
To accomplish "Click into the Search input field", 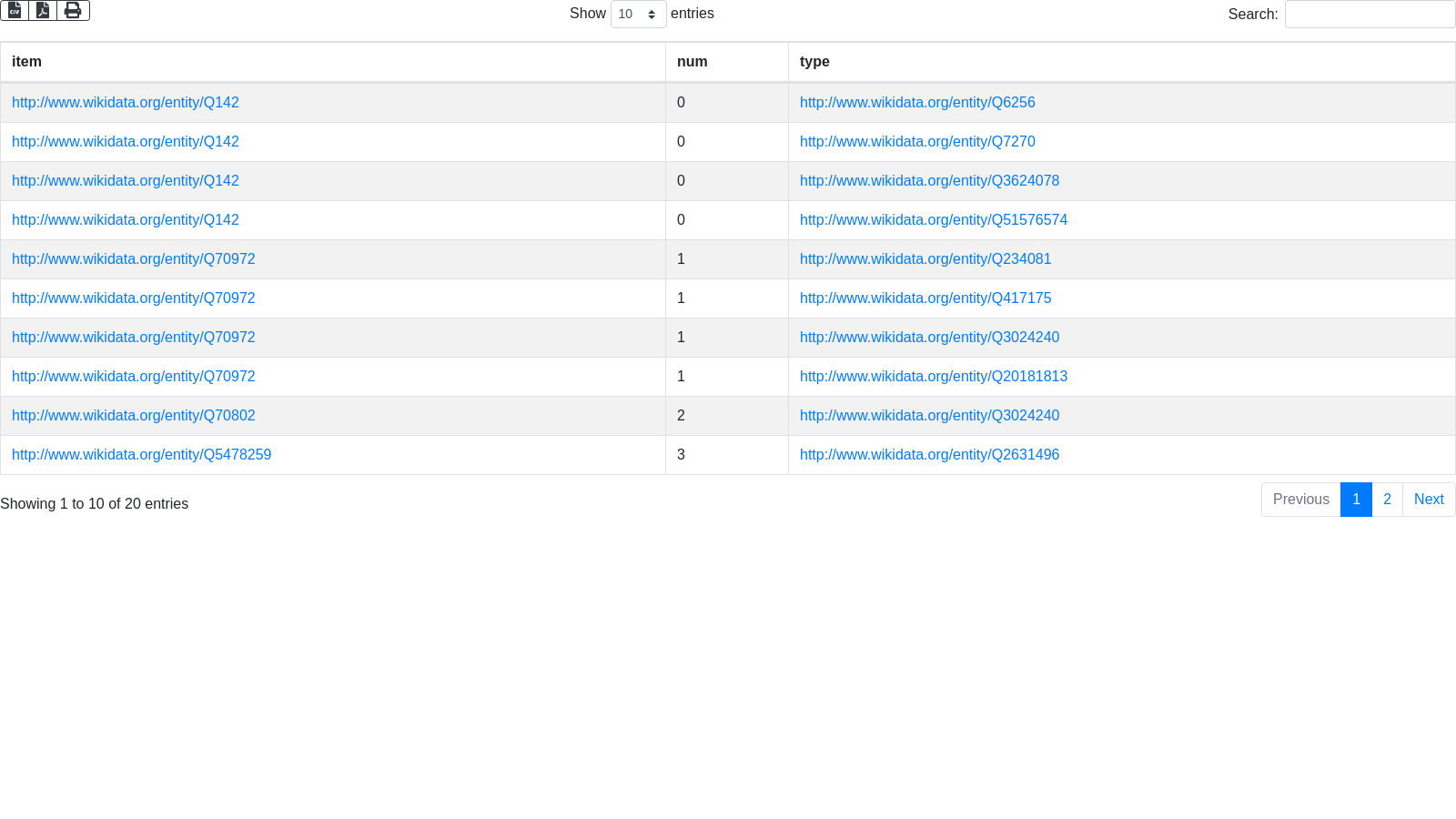I will 1370,15.
